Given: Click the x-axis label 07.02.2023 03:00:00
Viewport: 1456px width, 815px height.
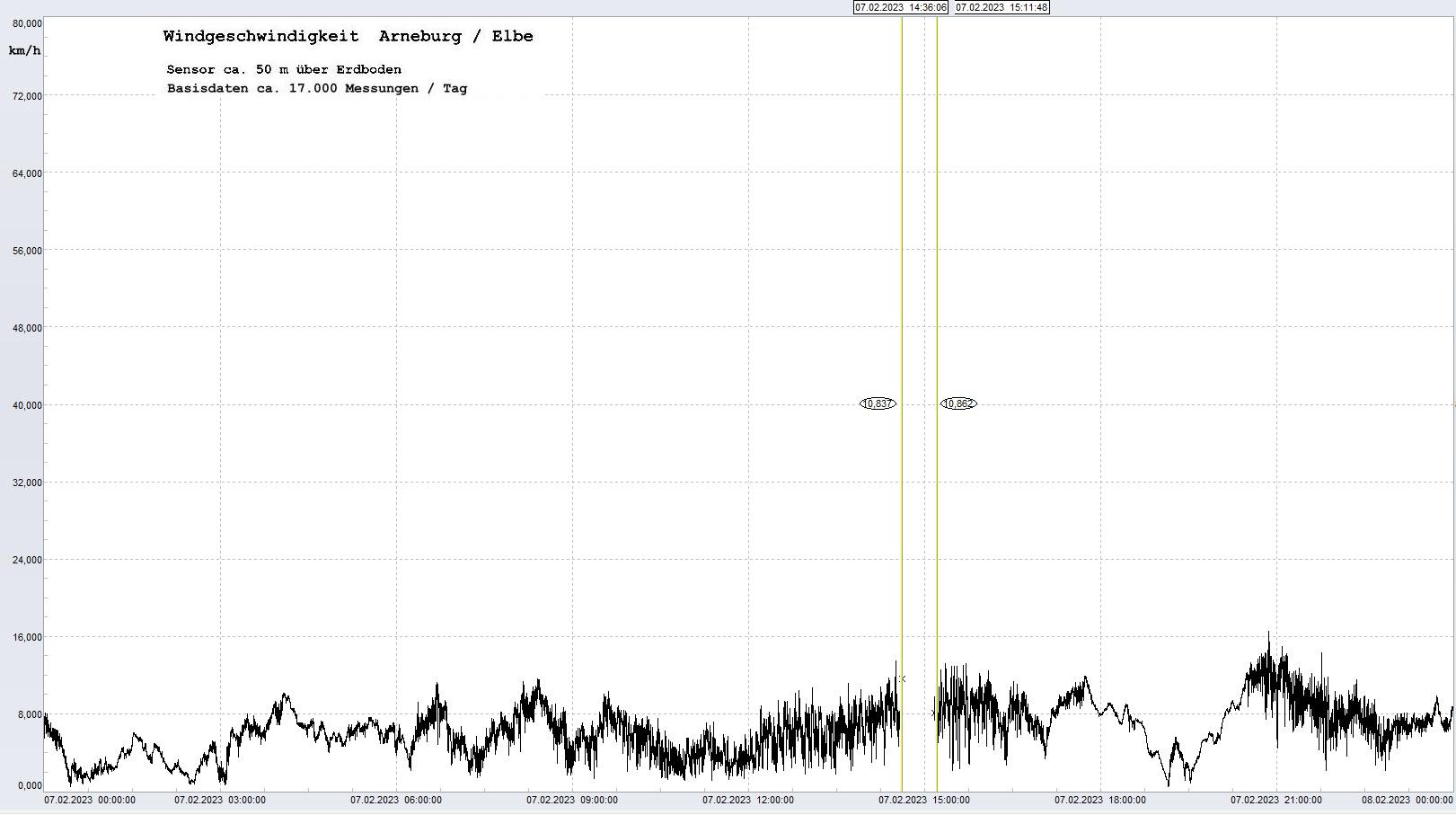Looking at the screenshot, I should pos(220,800).
